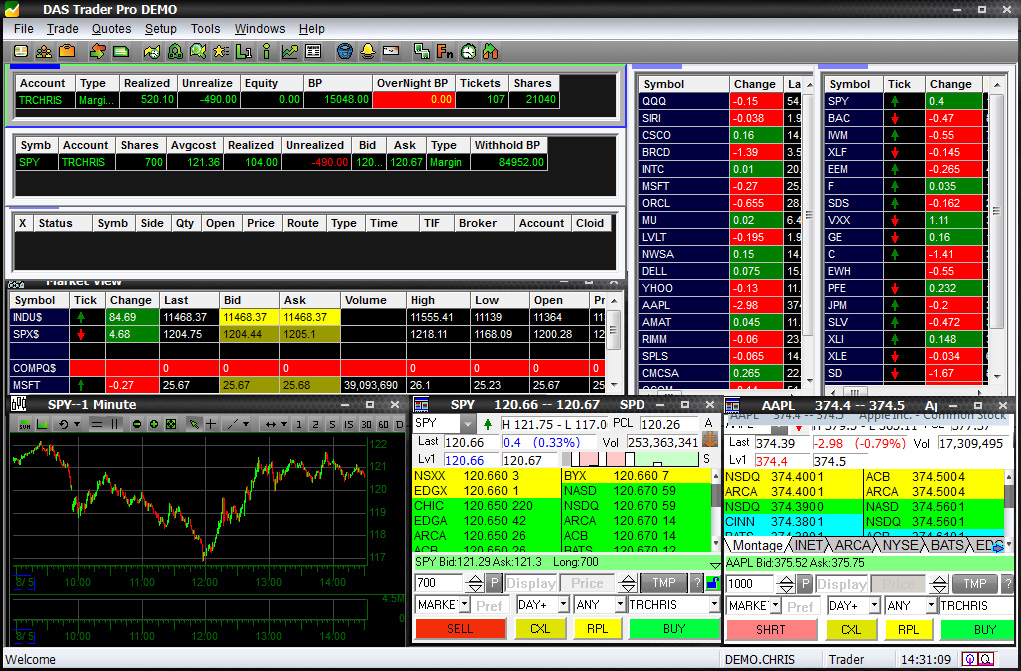
Task: Click the envelope message toolbar icon
Action: 391,51
